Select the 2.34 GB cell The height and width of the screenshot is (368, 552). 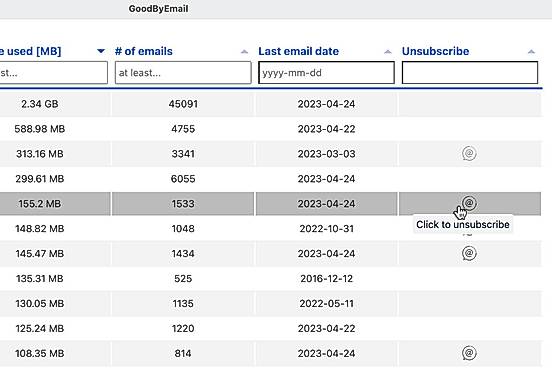click(x=55, y=104)
